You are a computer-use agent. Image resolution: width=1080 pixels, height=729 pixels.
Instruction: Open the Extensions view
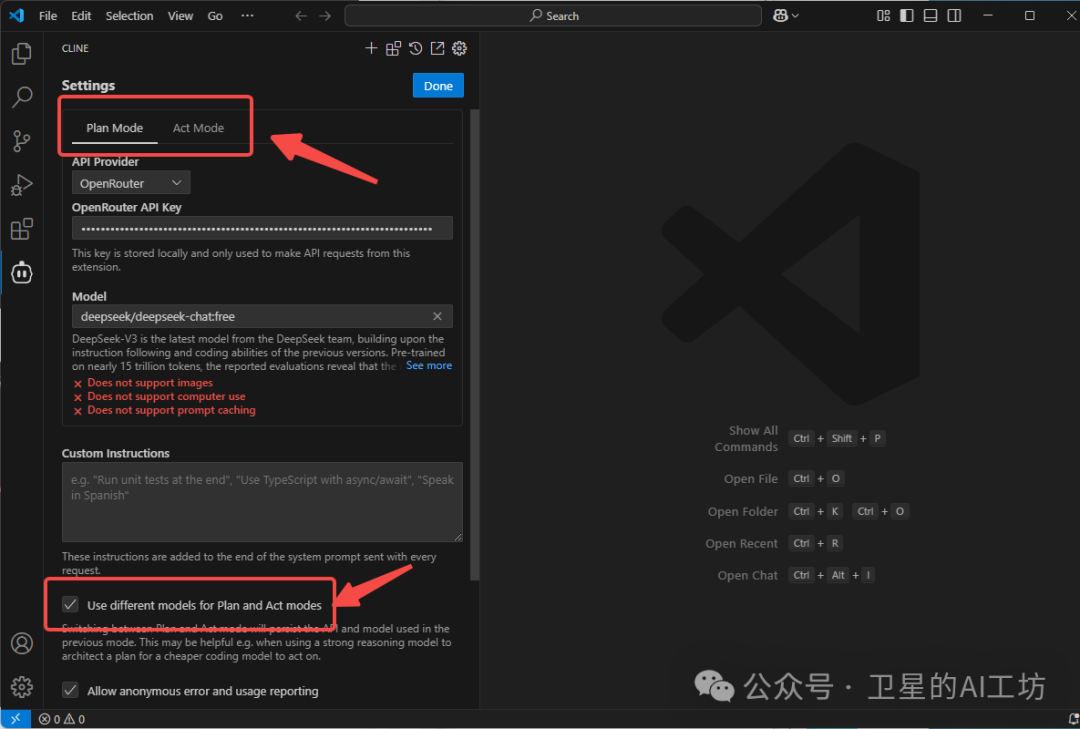[x=21, y=228]
